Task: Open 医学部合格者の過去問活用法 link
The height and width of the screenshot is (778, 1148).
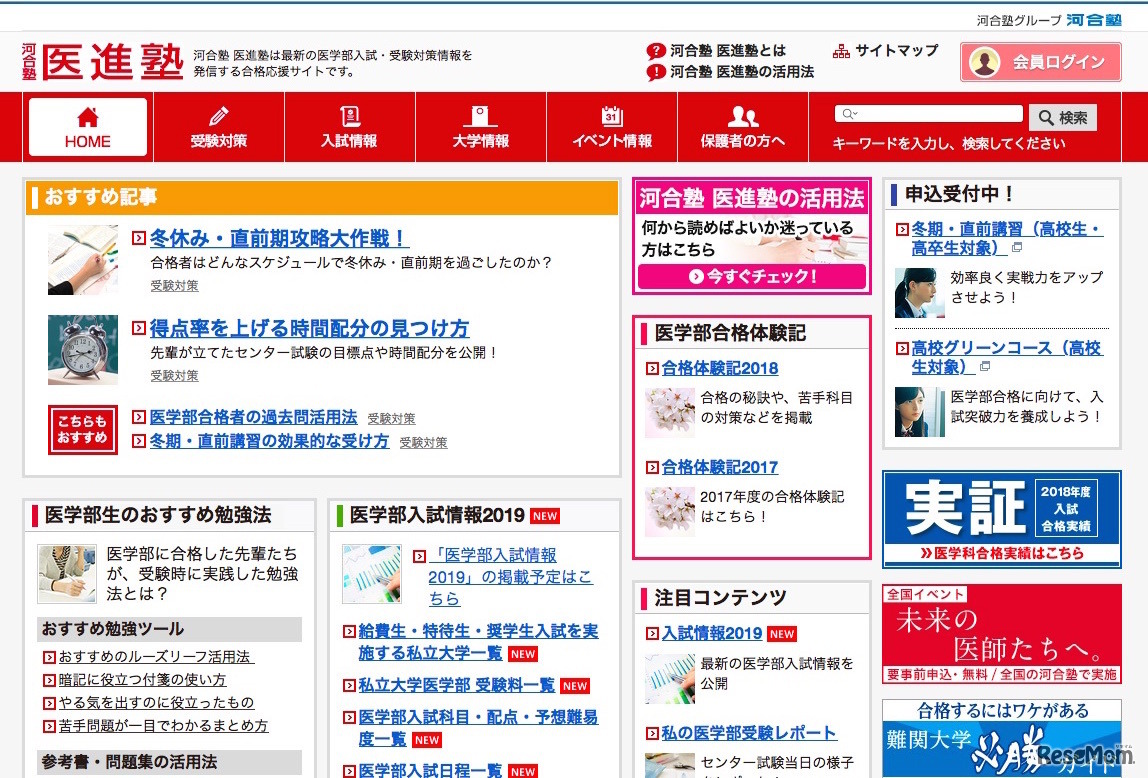Action: 253,417
